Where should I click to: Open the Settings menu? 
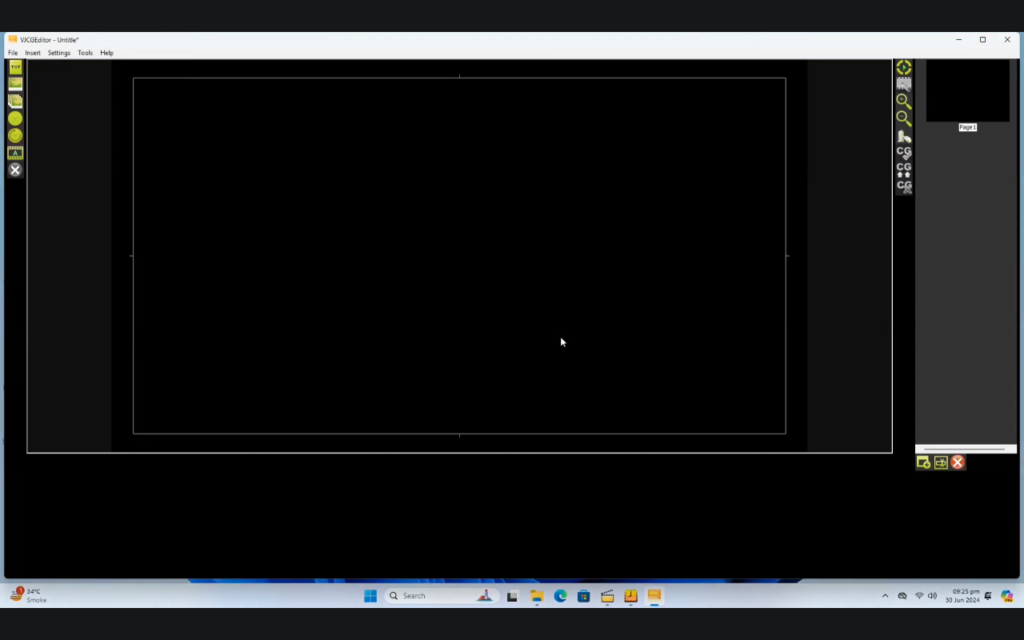[59, 53]
